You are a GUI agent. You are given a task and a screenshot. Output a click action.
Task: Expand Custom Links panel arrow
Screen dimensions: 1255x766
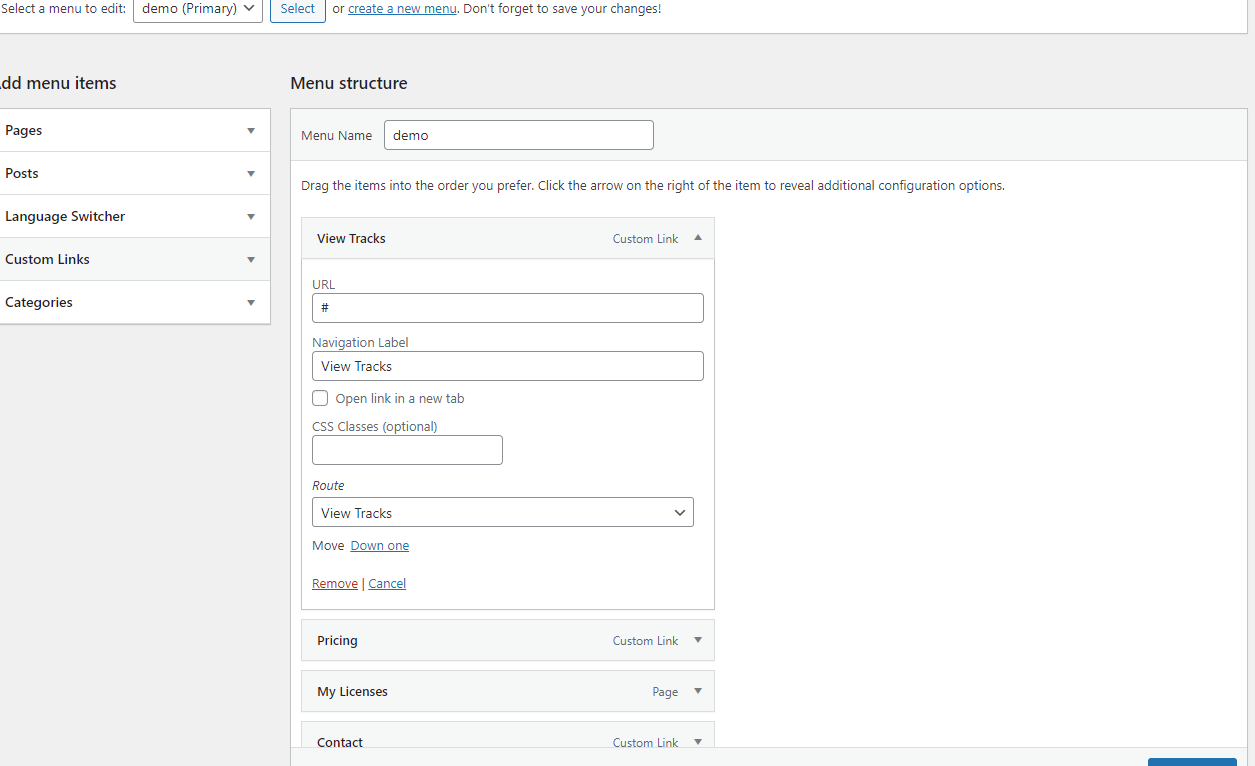point(251,260)
